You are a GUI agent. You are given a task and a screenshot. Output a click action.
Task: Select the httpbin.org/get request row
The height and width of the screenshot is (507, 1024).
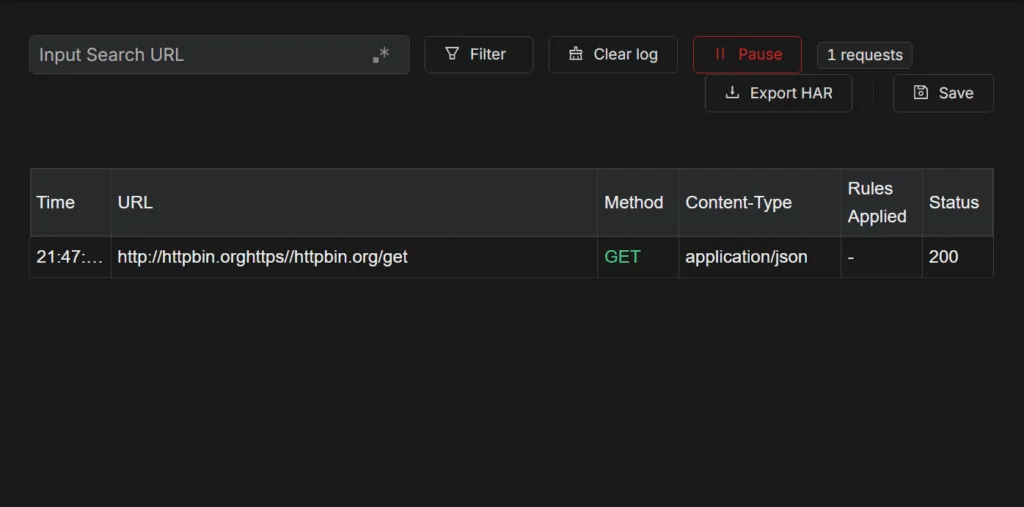click(511, 257)
